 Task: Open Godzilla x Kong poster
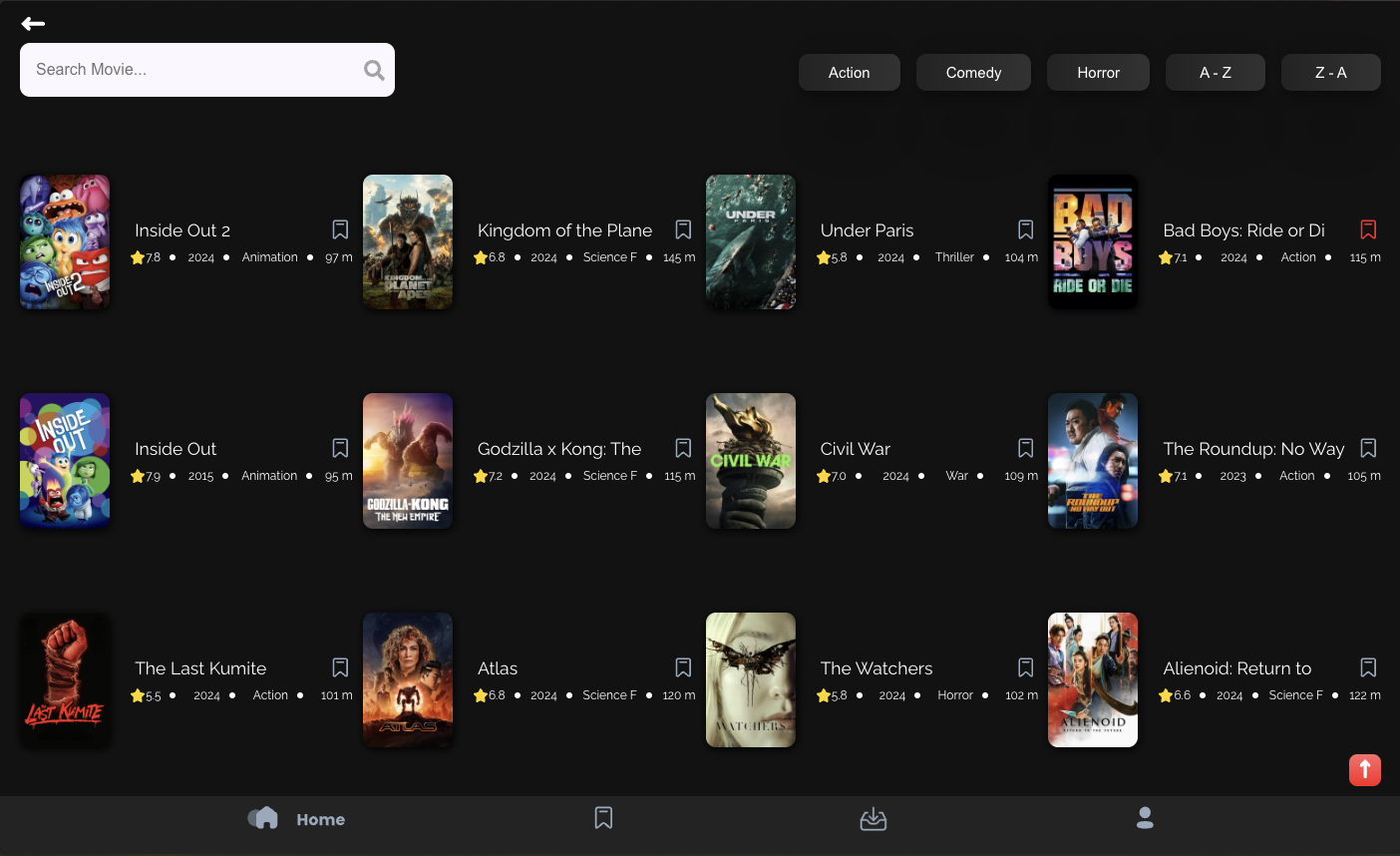tap(408, 461)
